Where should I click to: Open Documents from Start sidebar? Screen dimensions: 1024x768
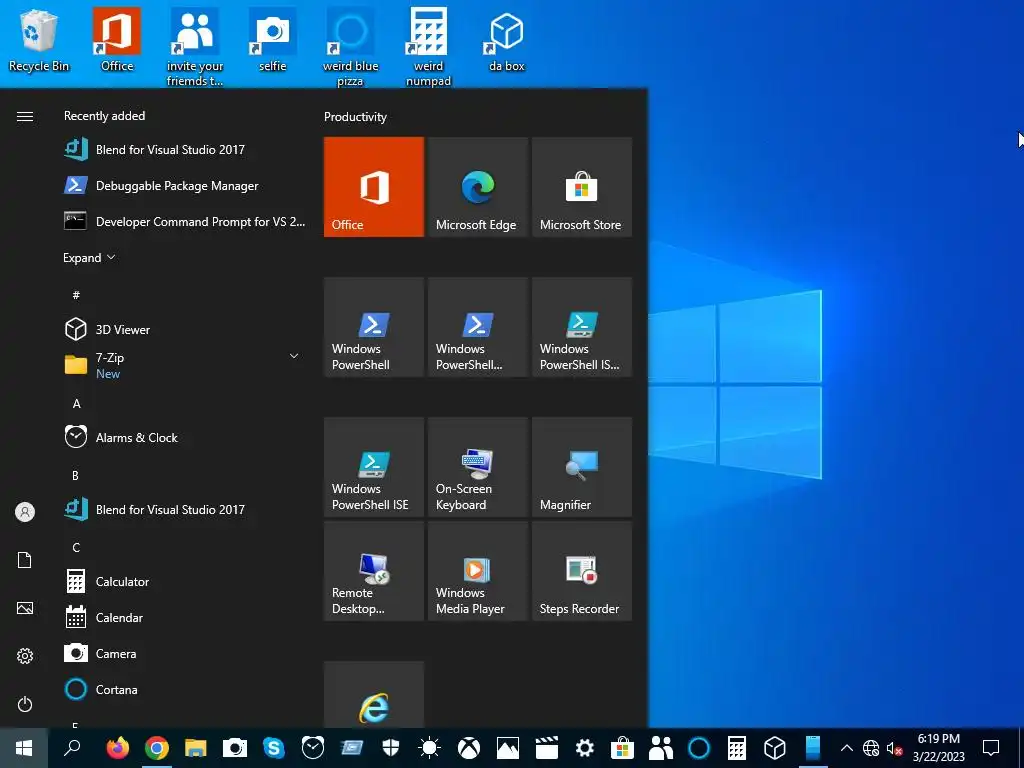25,560
